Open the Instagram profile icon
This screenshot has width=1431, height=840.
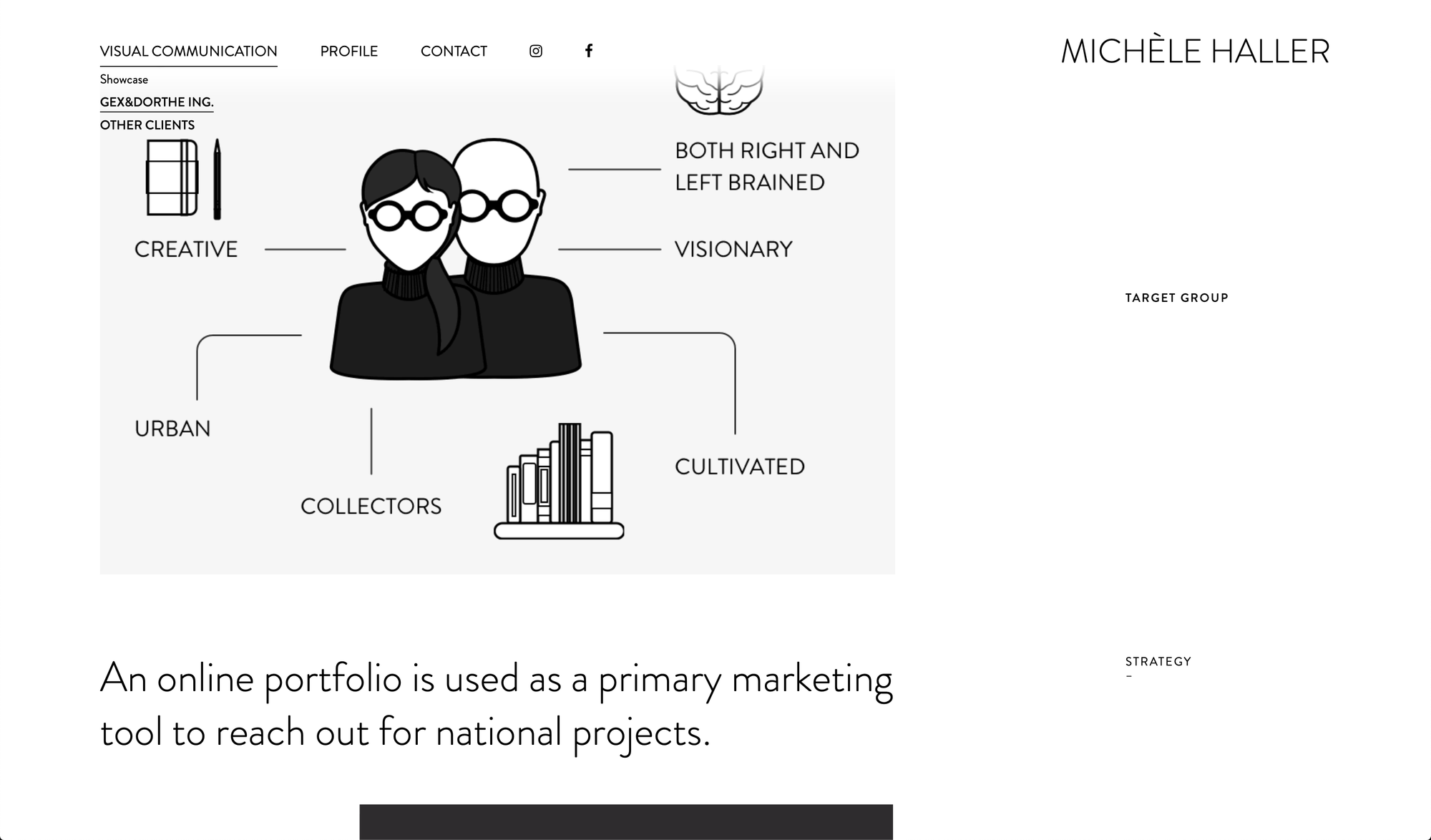[x=536, y=51]
